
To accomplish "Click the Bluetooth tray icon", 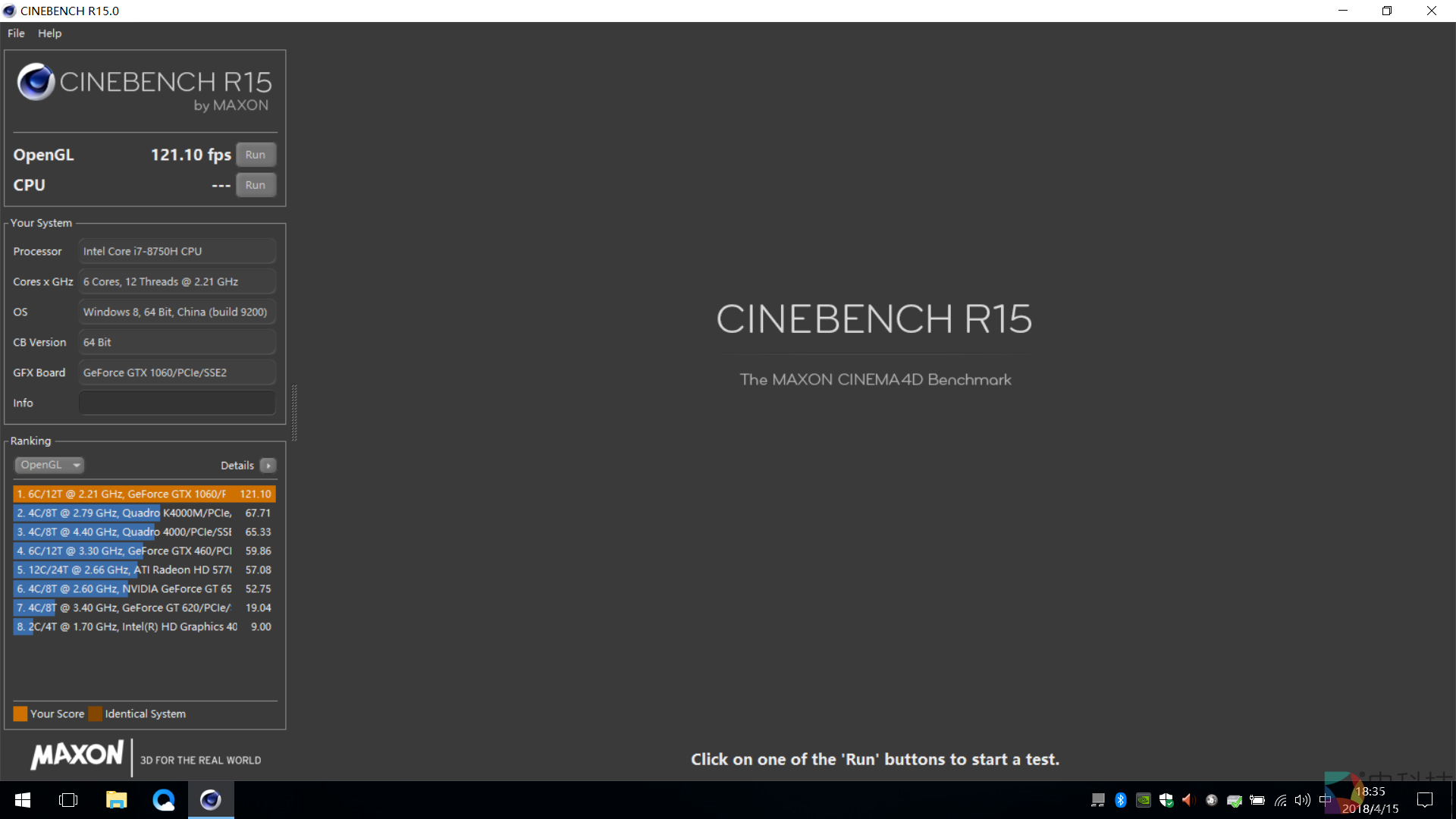I will click(1121, 800).
